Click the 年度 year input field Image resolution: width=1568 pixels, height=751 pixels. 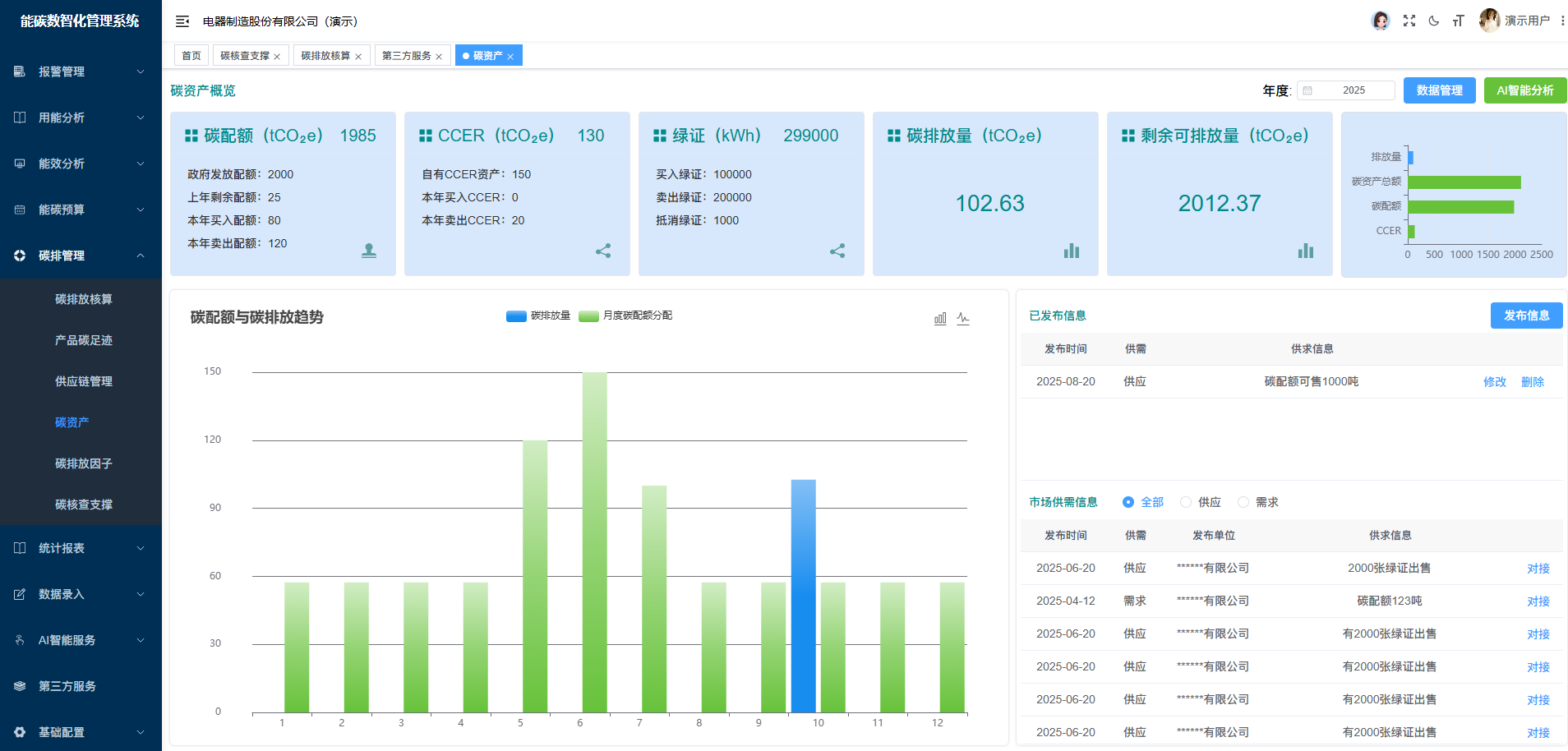point(1354,90)
